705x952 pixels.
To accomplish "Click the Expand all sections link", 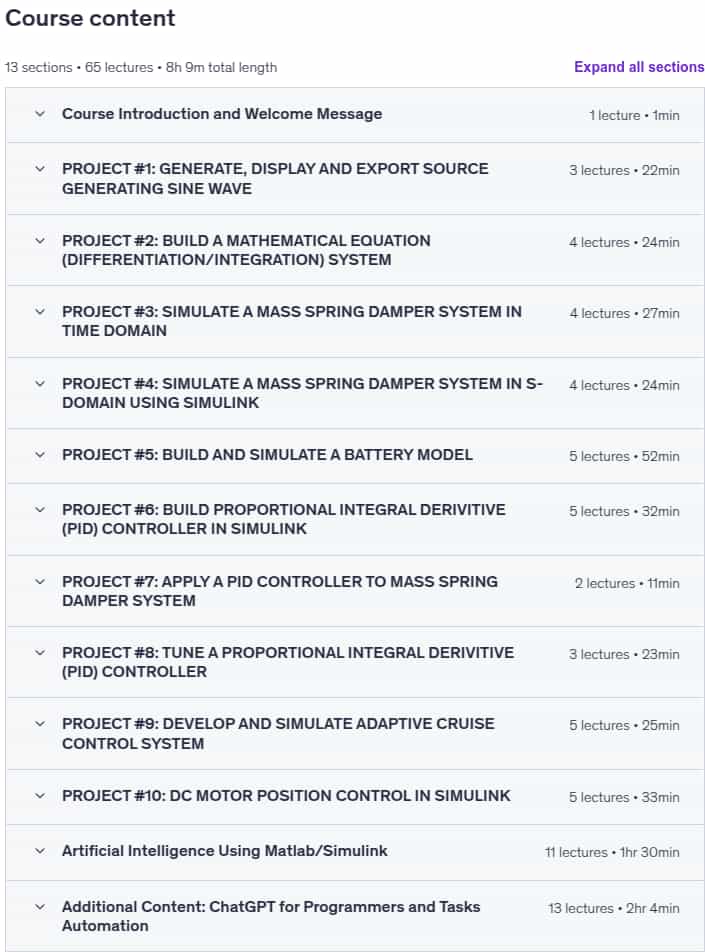I will [639, 67].
